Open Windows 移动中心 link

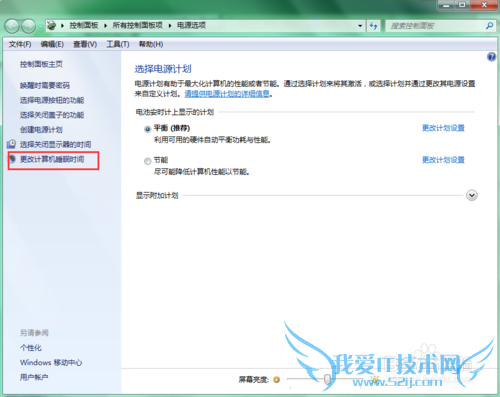[51, 362]
